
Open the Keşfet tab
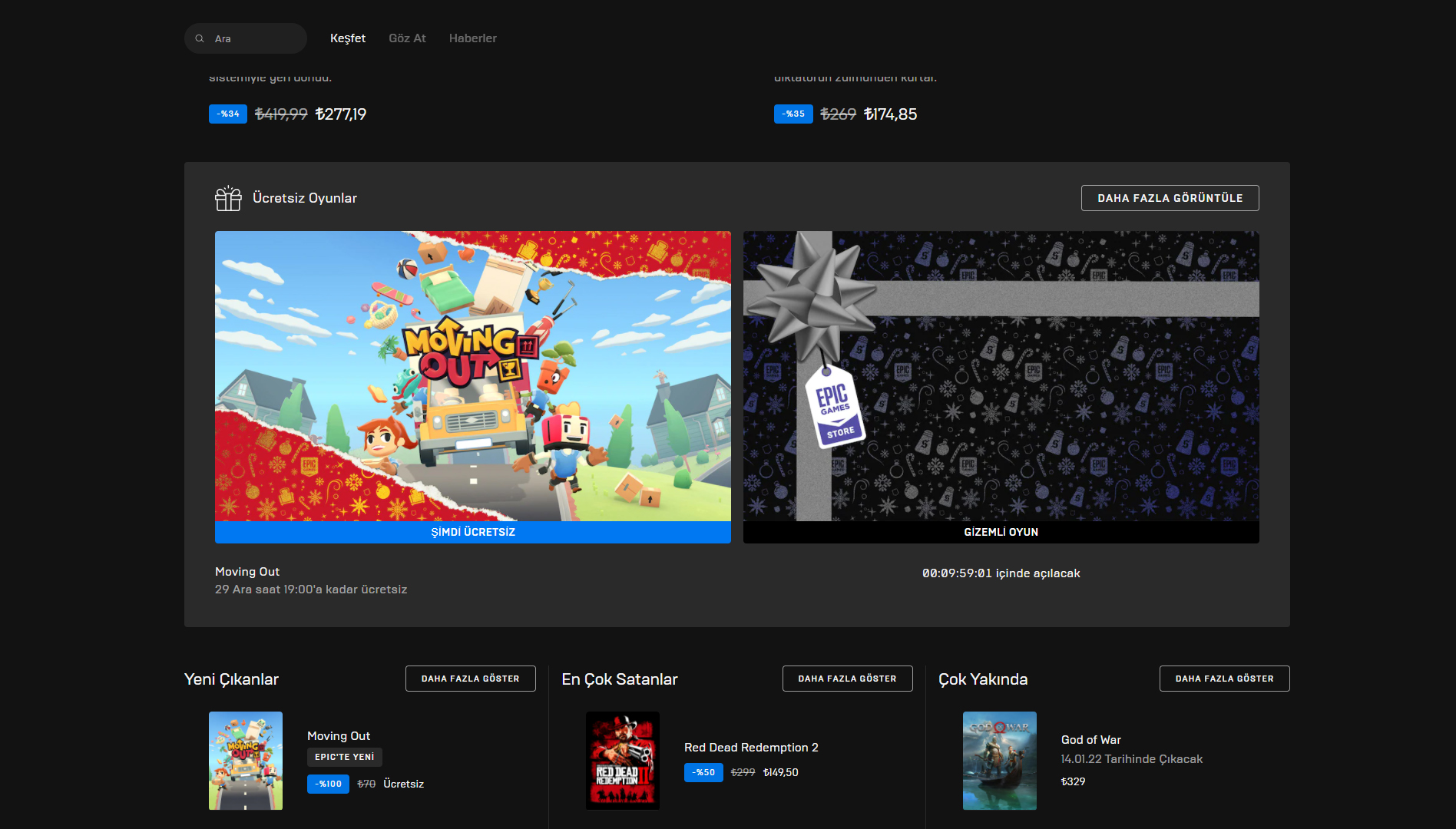347,38
